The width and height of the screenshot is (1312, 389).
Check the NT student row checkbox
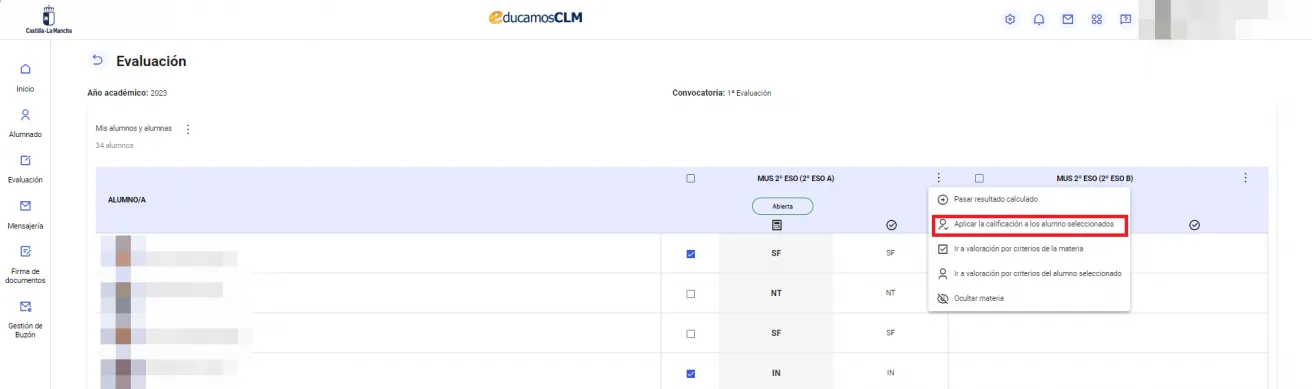click(690, 294)
